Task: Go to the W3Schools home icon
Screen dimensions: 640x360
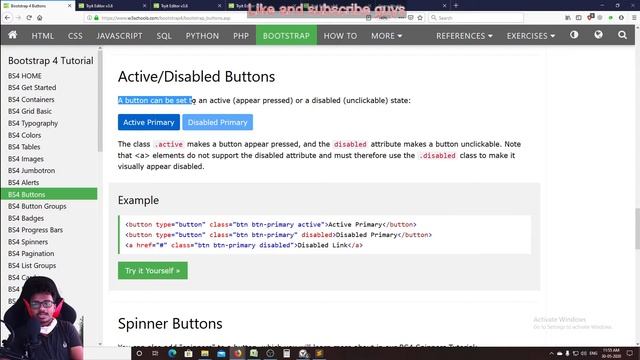Action: coord(13,35)
